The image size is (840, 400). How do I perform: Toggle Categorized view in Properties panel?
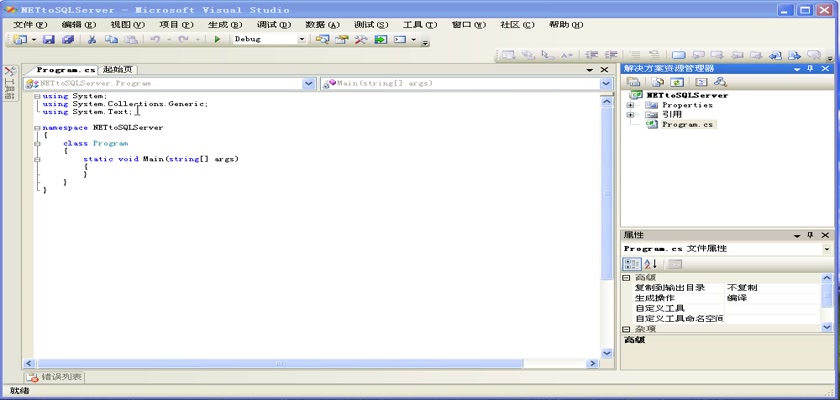631,264
